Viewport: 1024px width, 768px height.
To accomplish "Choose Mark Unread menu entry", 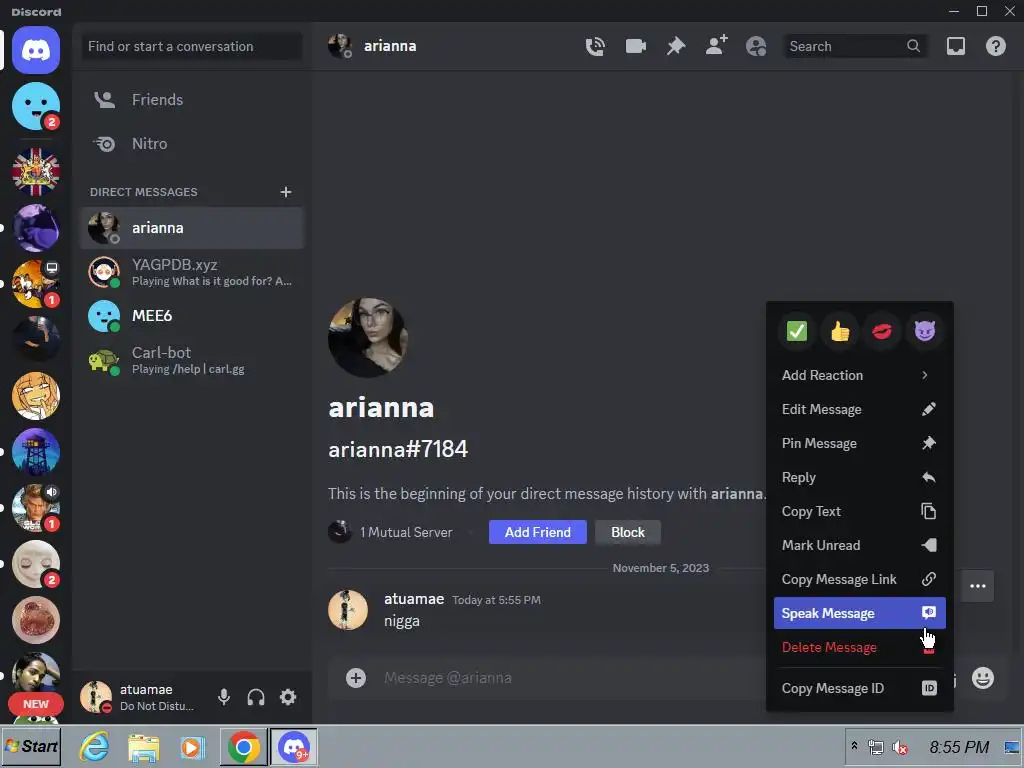I will point(859,545).
